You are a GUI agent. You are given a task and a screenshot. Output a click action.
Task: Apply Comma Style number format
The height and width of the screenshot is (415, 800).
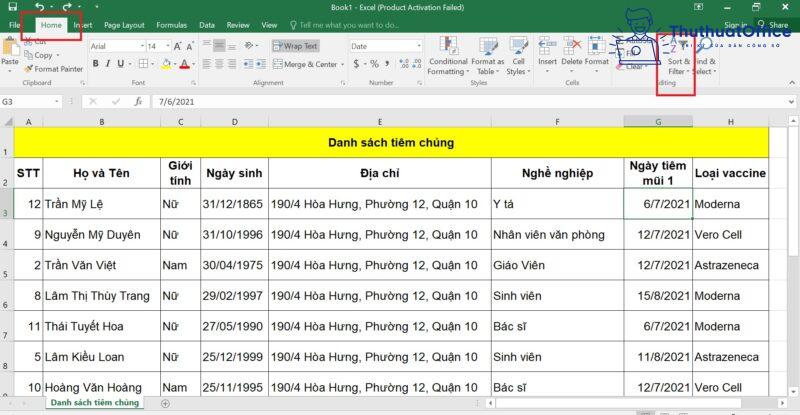click(x=388, y=64)
